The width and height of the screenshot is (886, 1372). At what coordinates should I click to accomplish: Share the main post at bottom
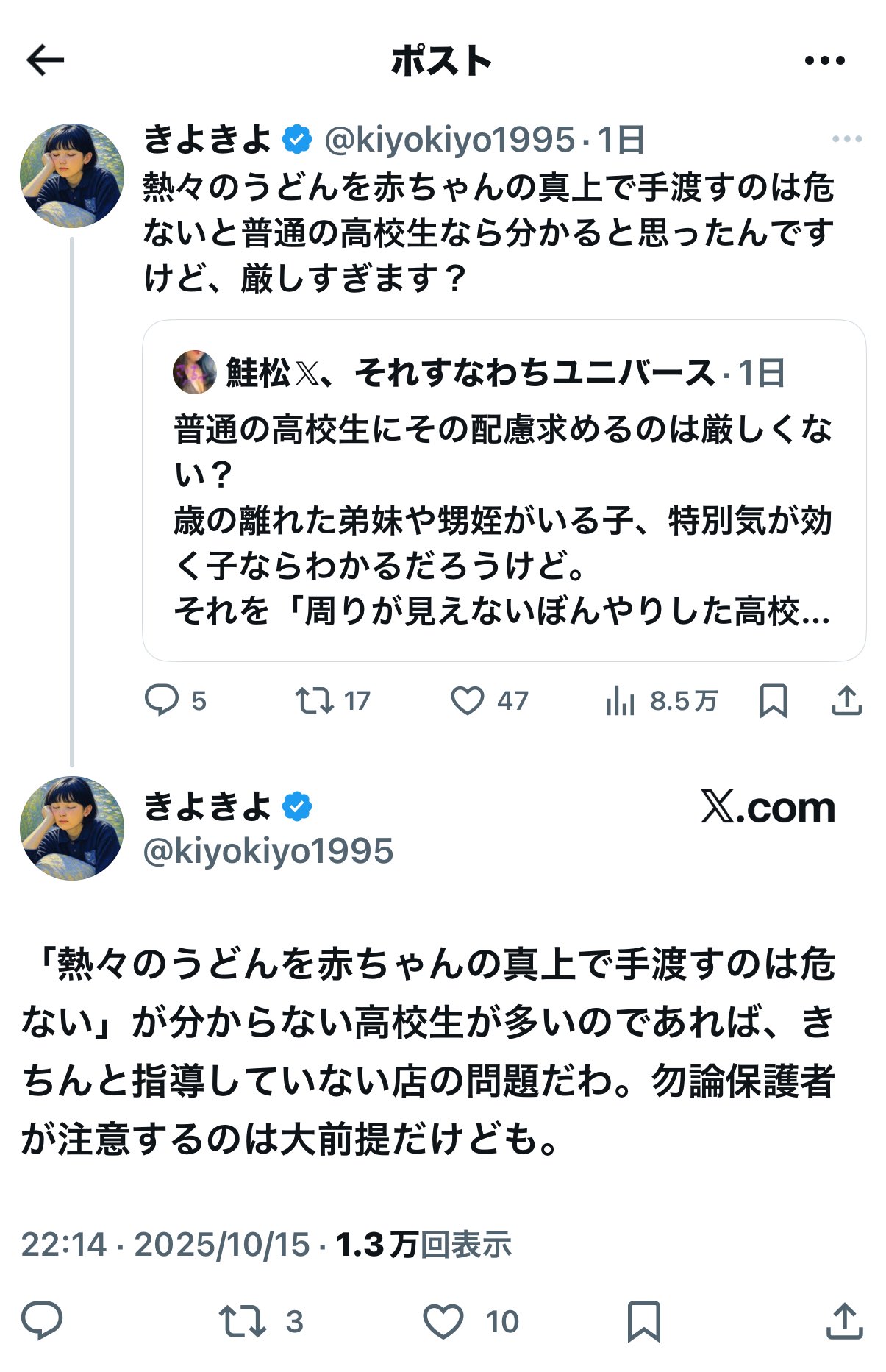tap(844, 1321)
